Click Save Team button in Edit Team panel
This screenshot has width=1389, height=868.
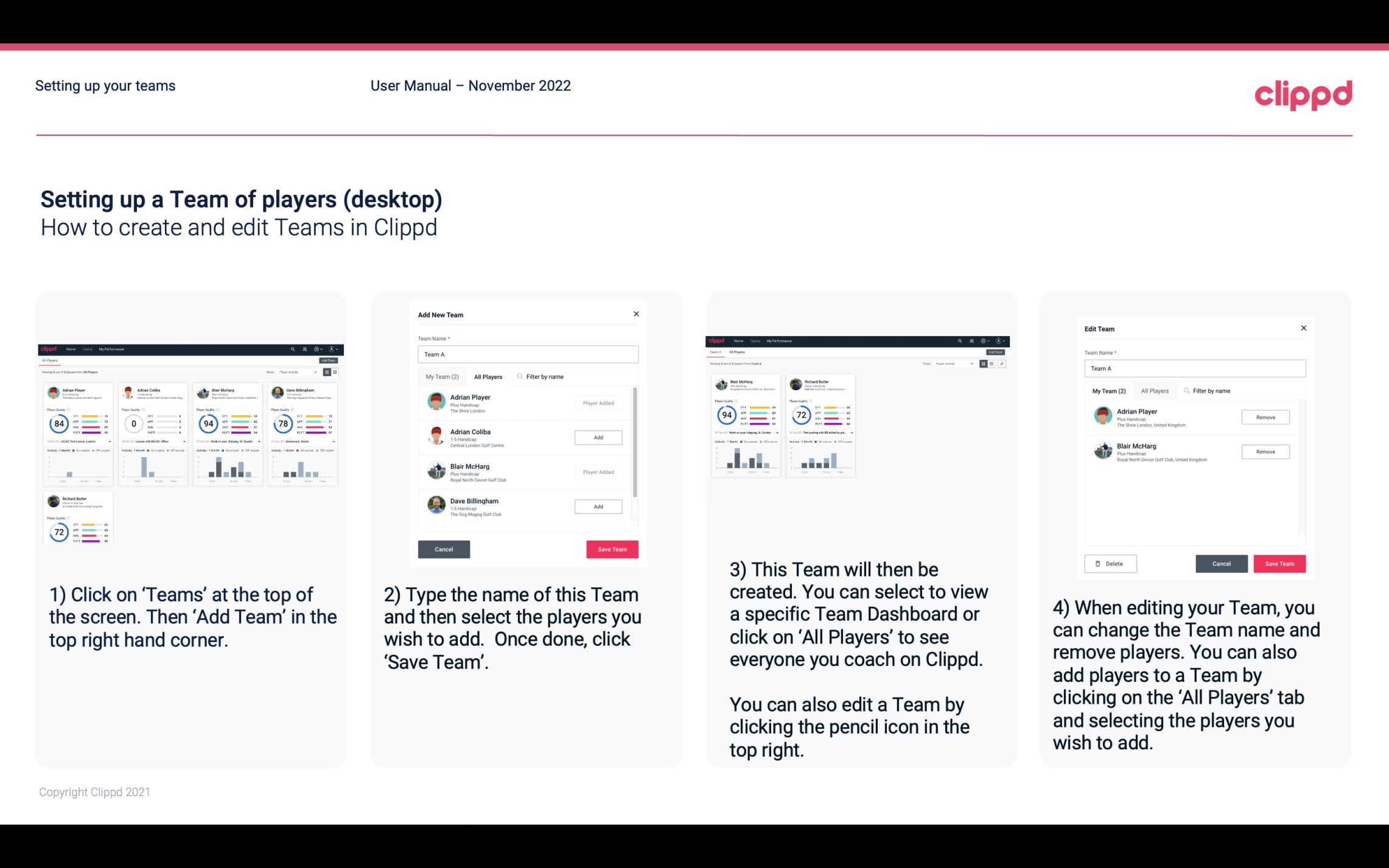[1281, 563]
